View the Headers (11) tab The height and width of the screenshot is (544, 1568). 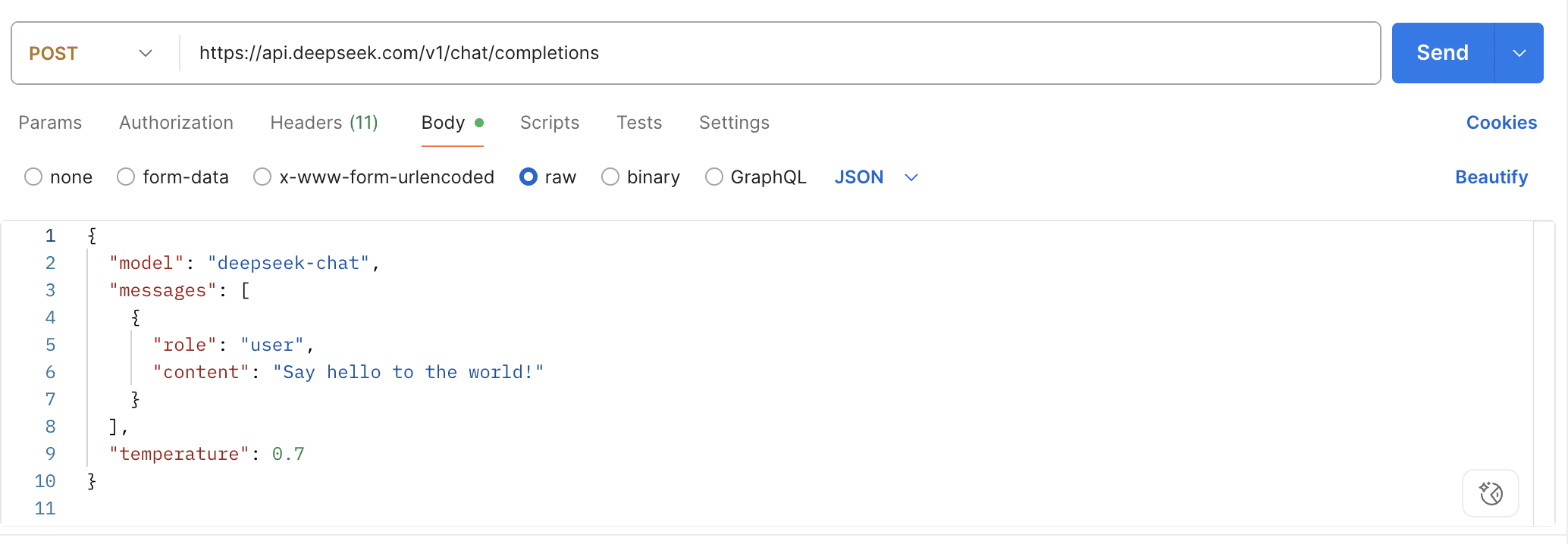[x=324, y=123]
